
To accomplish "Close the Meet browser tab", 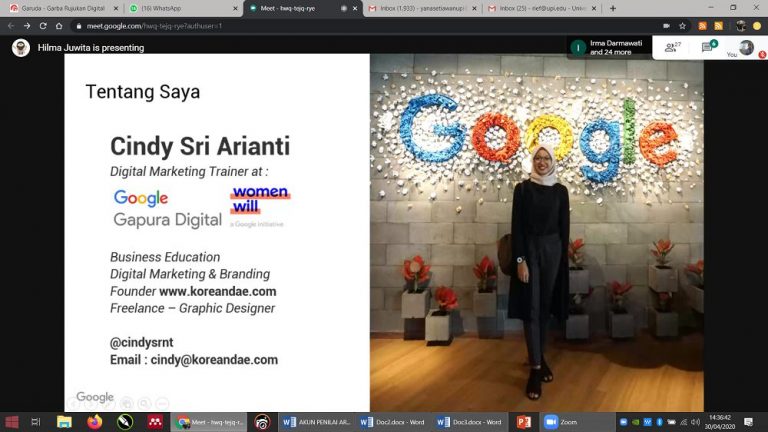I will point(355,8).
